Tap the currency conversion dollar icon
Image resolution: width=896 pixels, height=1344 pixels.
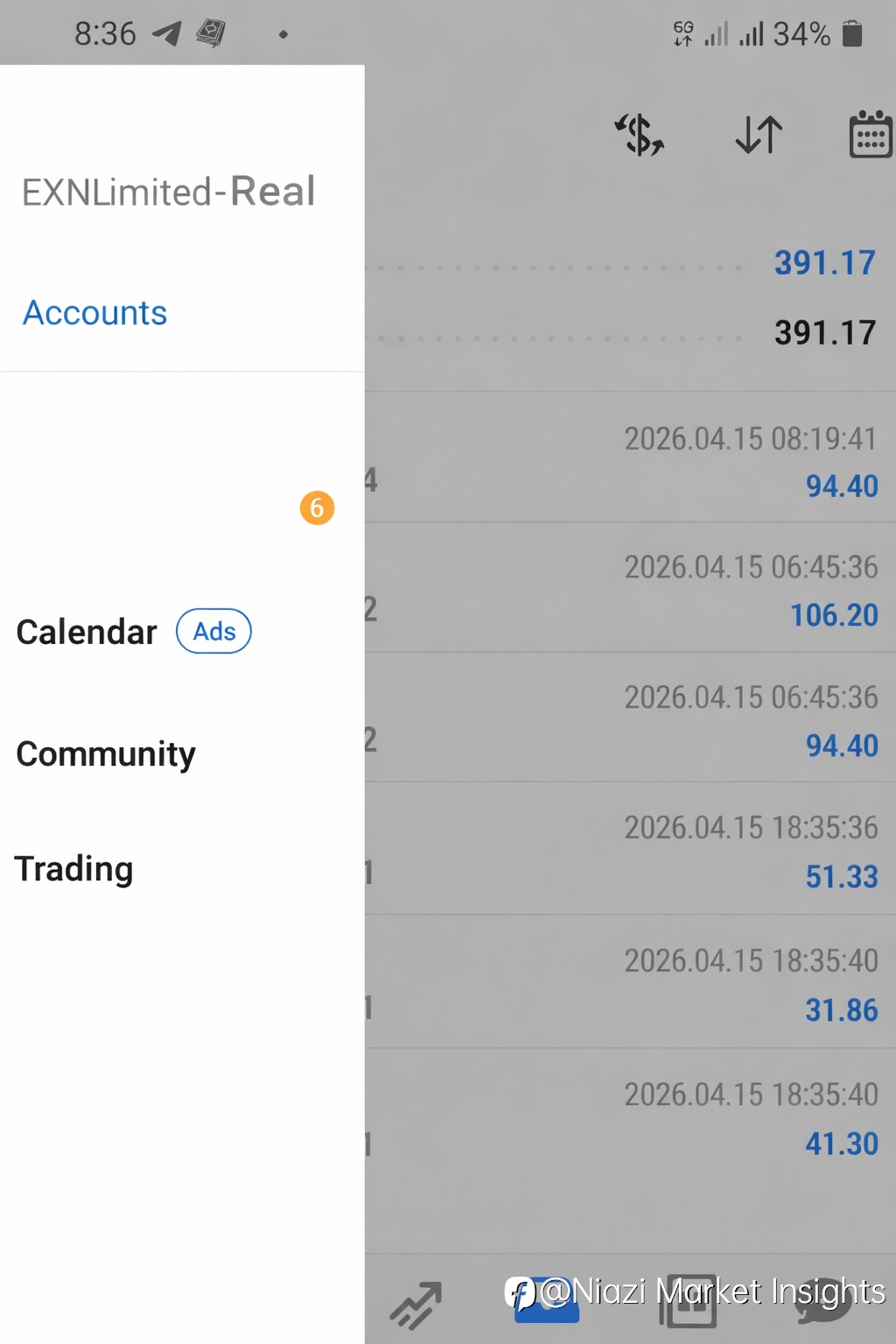pos(640,135)
